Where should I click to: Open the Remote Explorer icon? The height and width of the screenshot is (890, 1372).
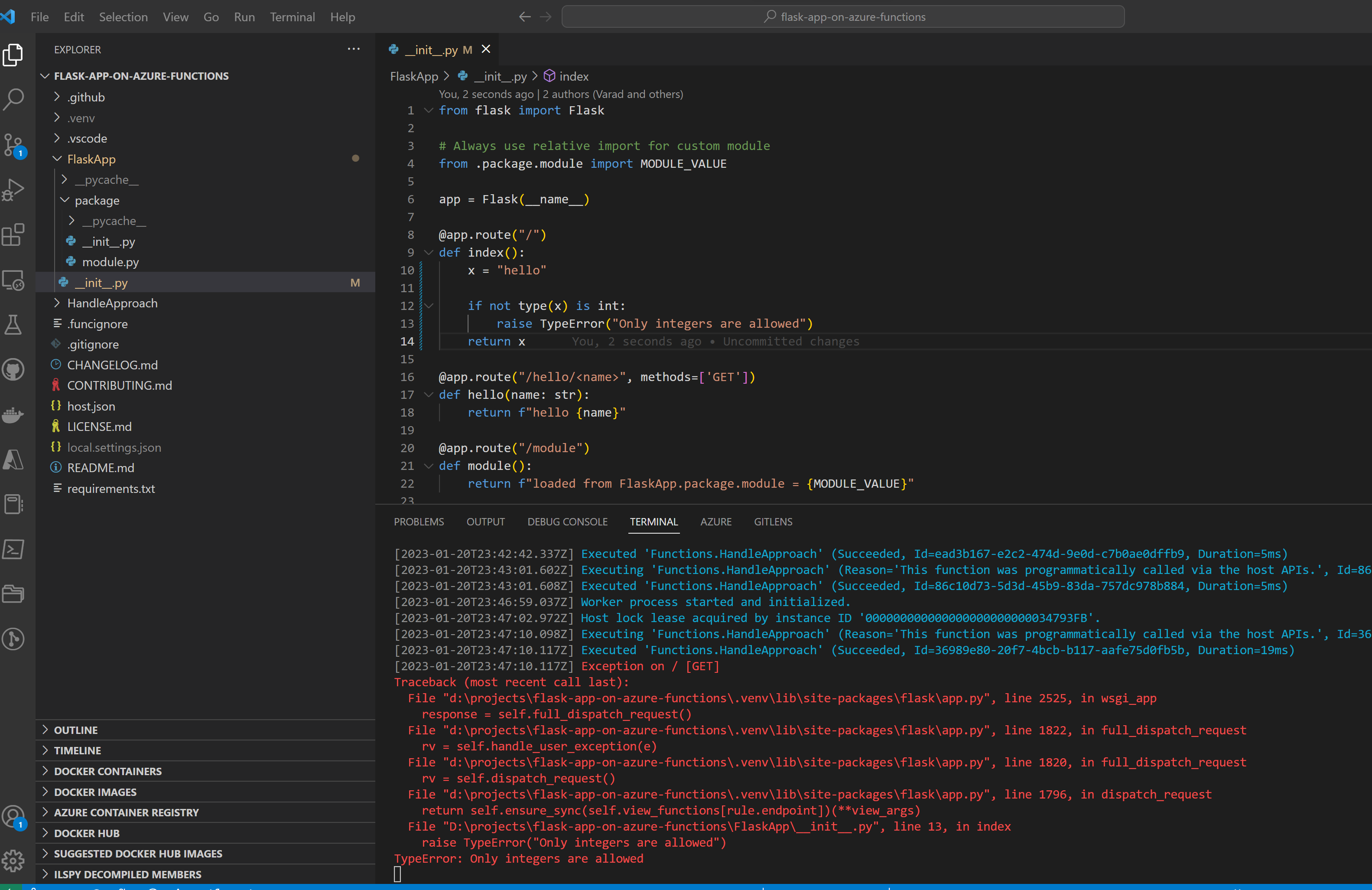[13, 280]
